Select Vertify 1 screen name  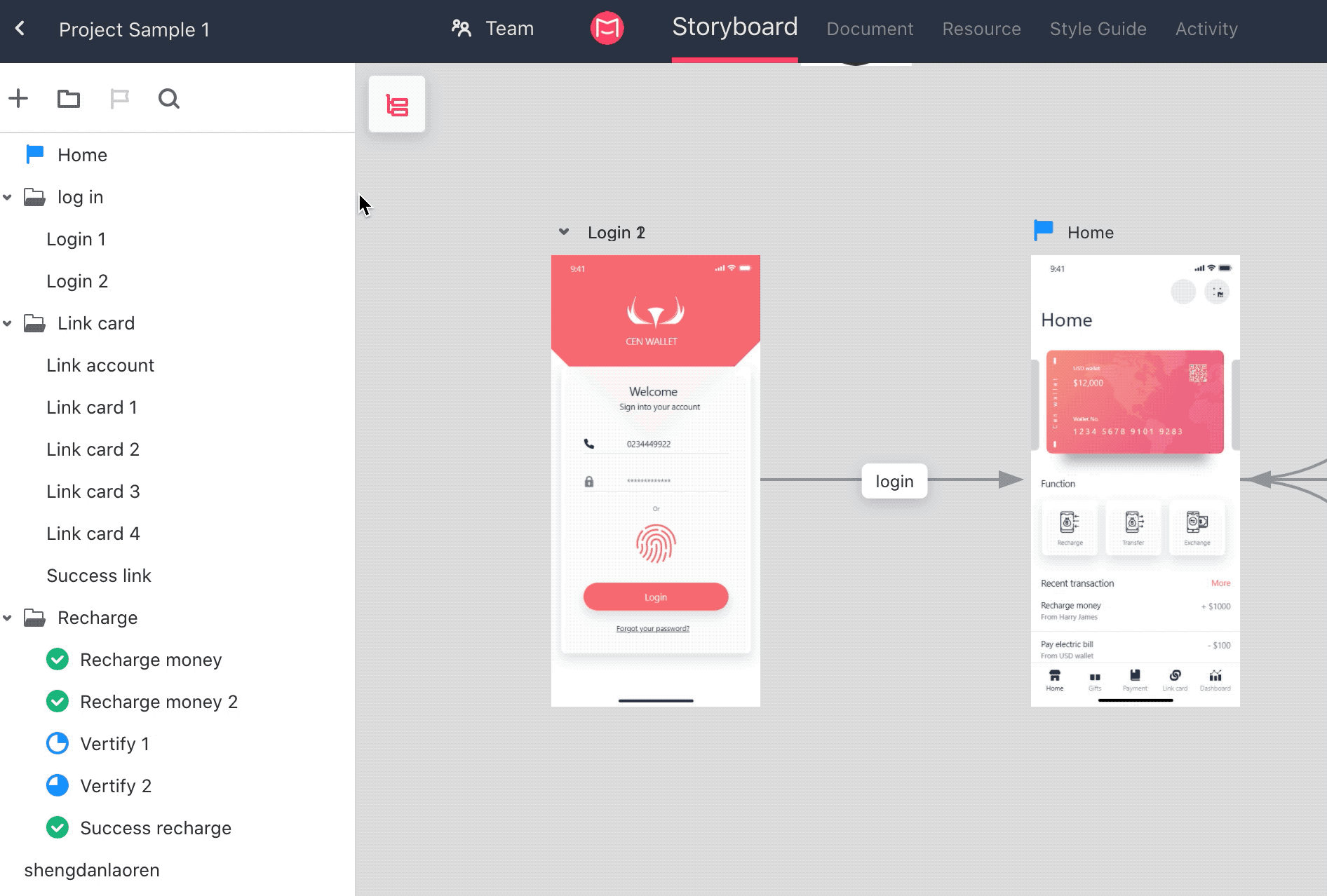[114, 744]
